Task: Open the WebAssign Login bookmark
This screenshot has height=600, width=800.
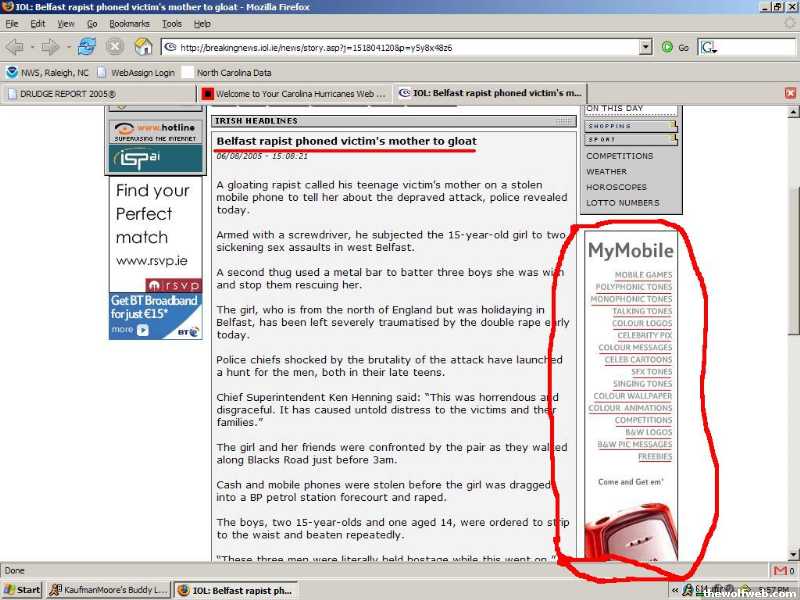Action: (142, 72)
